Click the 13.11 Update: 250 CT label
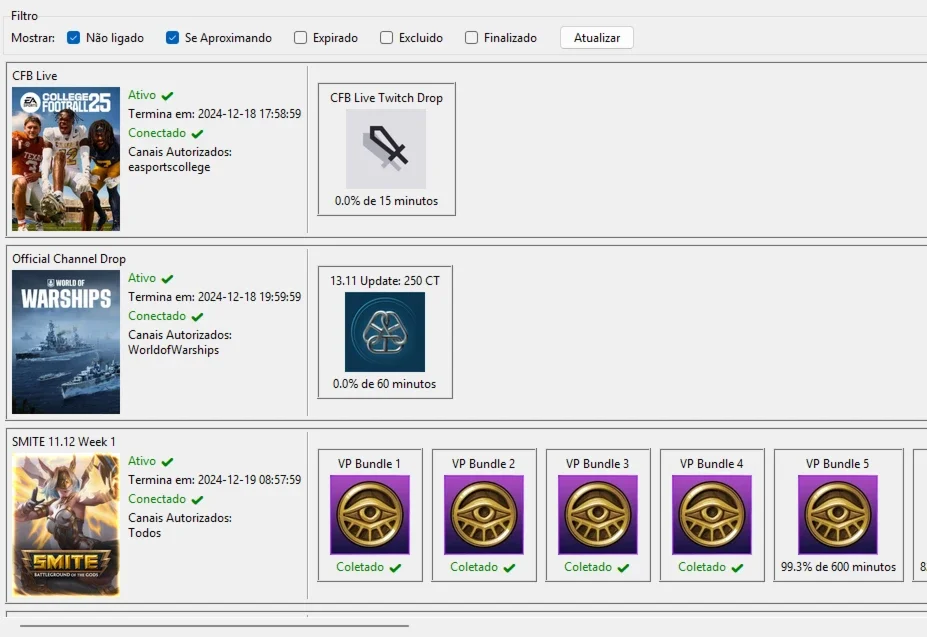Viewport: 927px width, 637px height. pyautogui.click(x=385, y=281)
